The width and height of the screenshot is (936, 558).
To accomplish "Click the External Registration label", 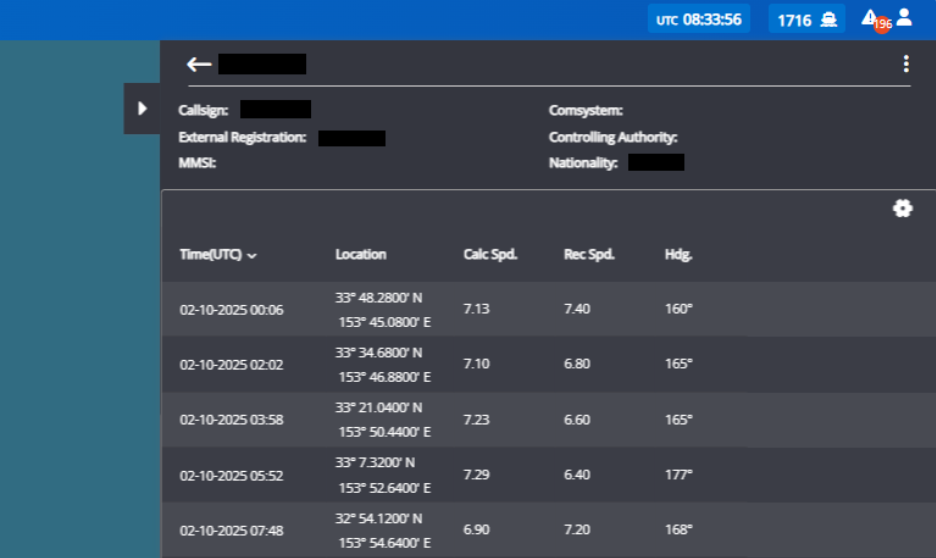I will (x=242, y=137).
